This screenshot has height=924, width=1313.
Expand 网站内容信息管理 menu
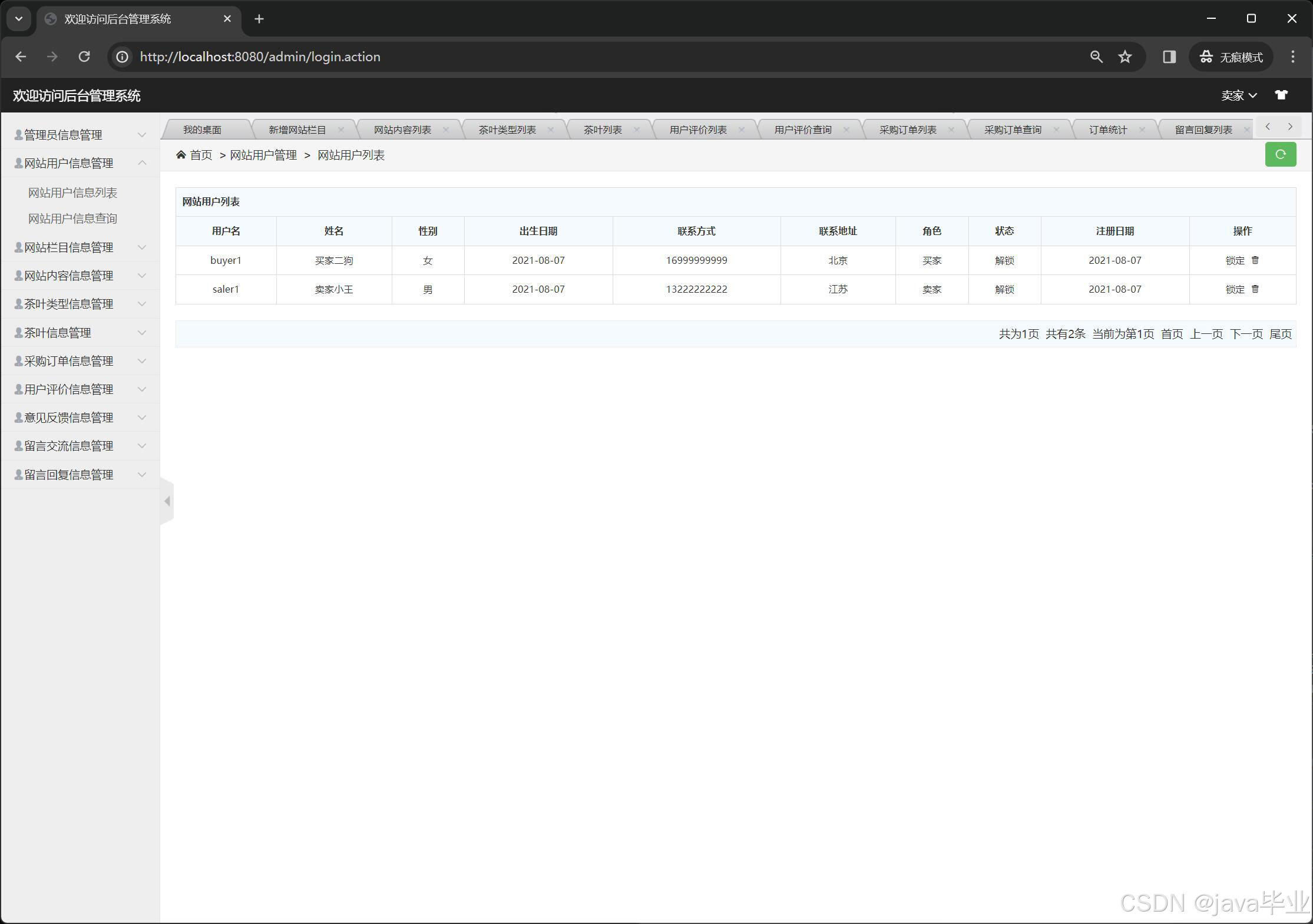coord(80,276)
